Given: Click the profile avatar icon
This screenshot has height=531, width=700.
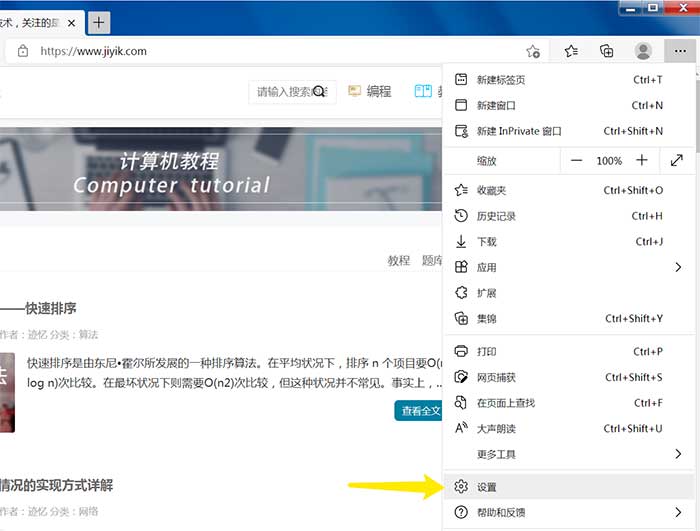Looking at the screenshot, I should click(x=643, y=51).
